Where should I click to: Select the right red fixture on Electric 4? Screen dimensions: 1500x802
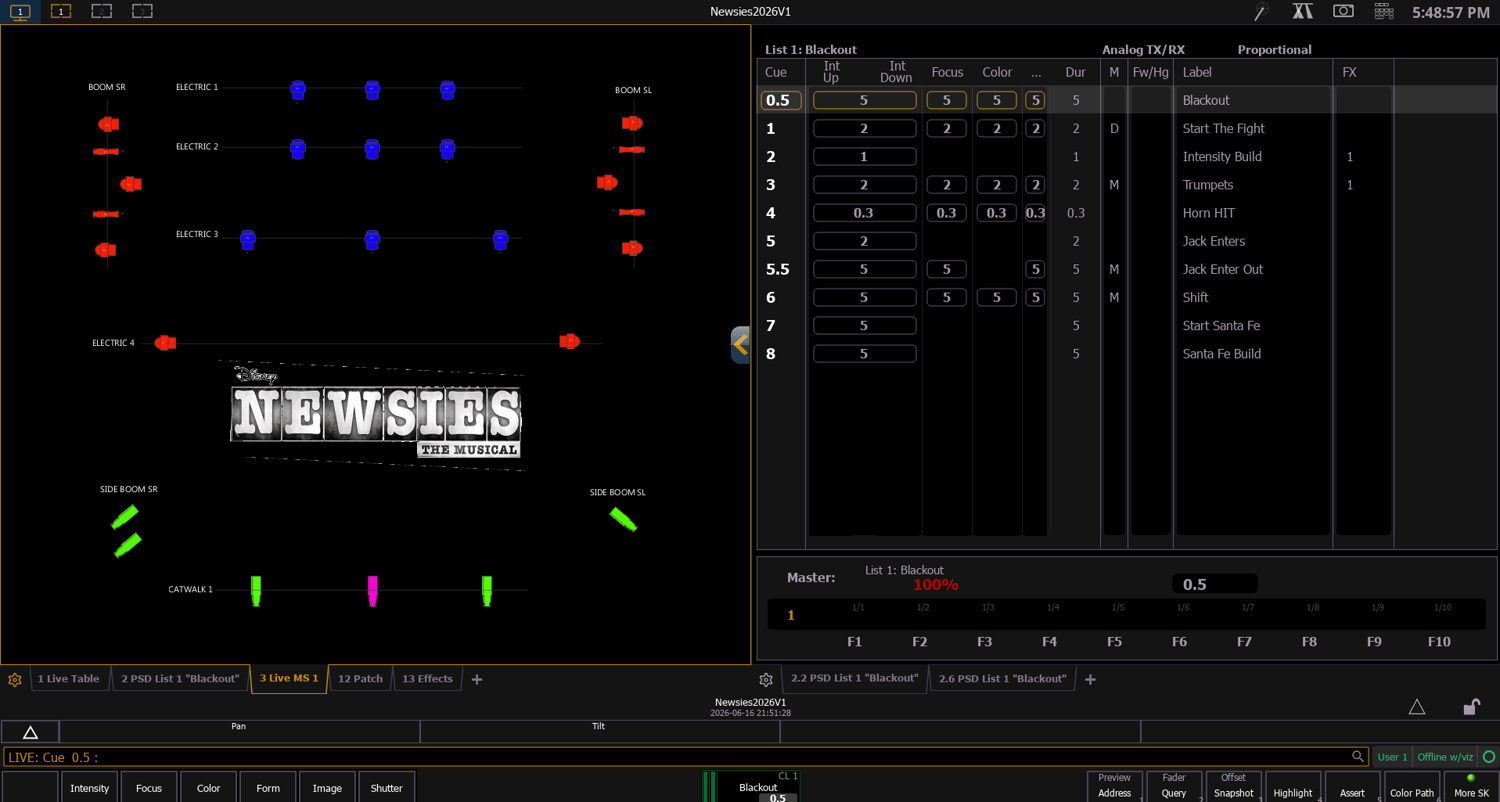[569, 341]
